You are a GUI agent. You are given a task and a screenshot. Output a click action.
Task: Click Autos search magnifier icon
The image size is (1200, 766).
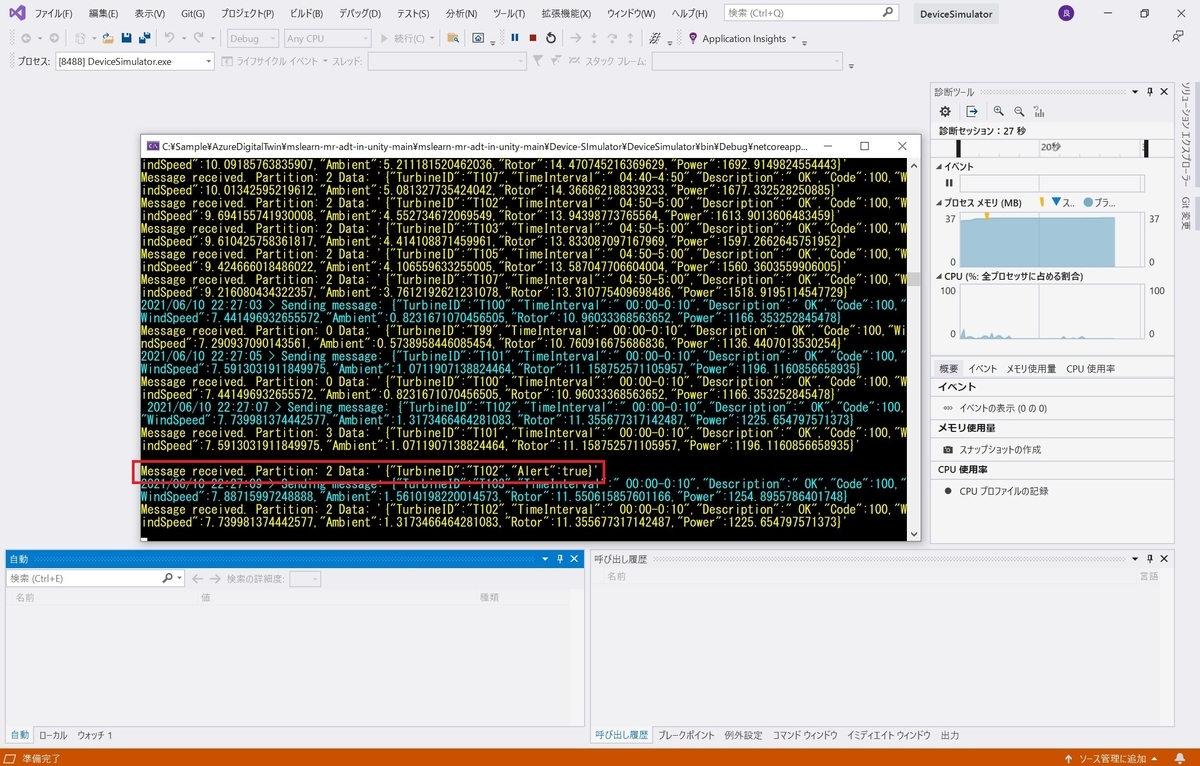click(x=168, y=578)
